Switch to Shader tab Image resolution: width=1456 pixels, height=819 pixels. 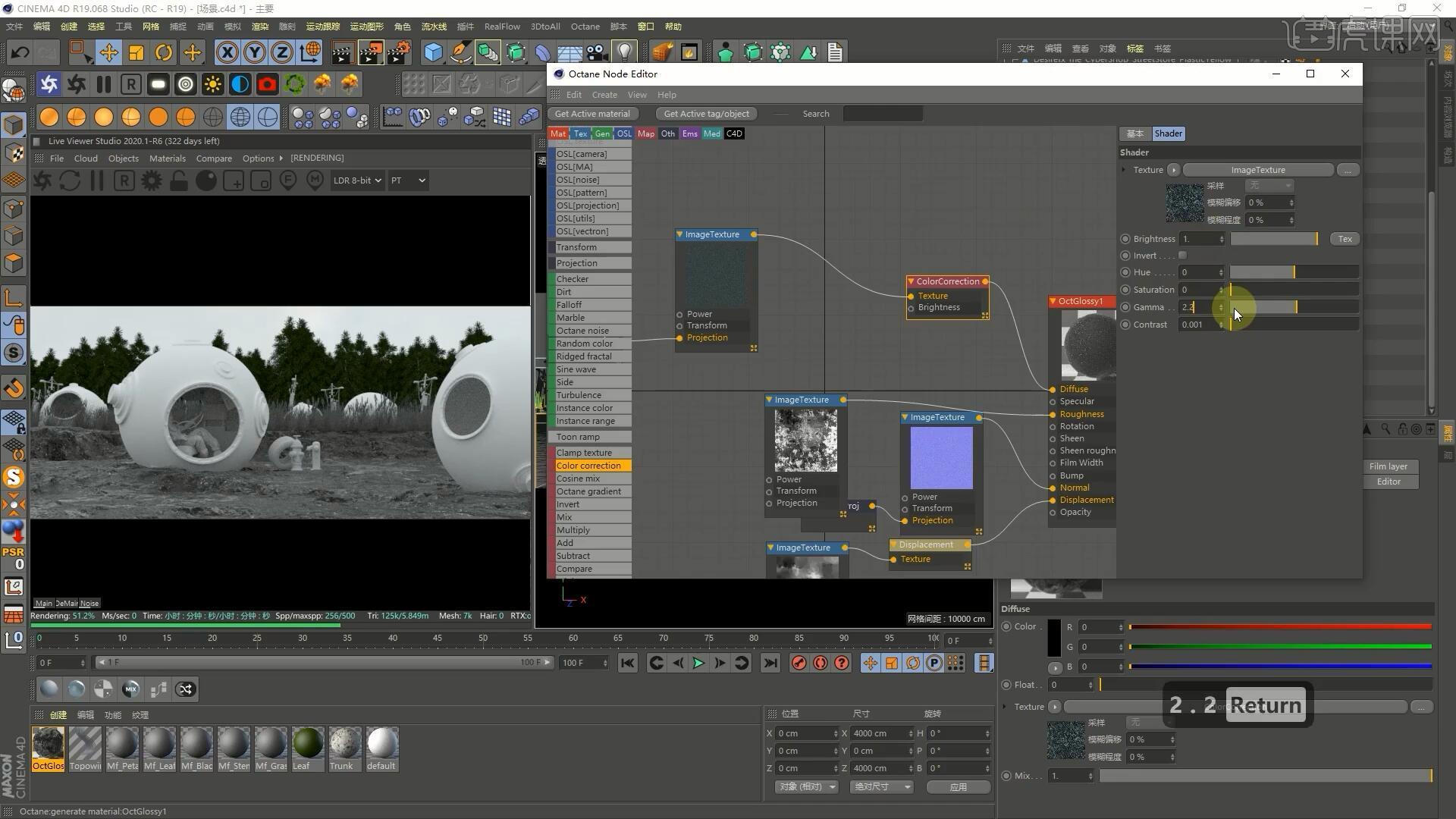(1168, 133)
